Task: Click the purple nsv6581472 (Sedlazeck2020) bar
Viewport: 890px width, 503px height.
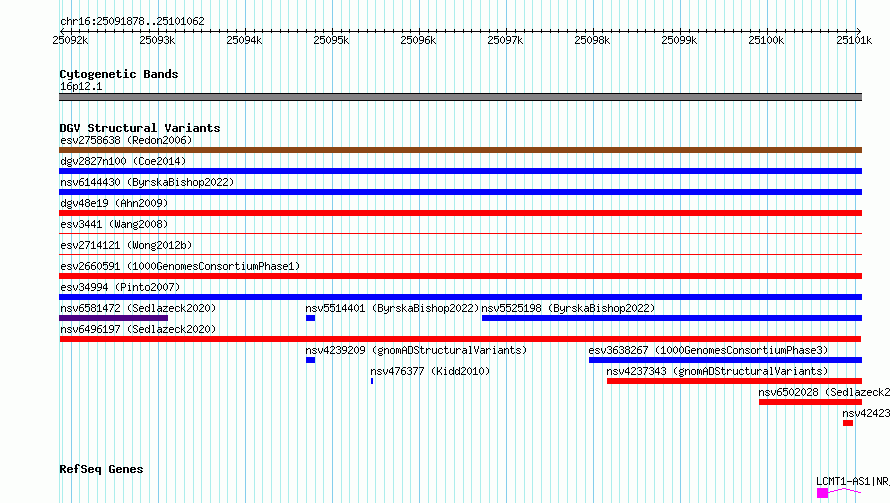Action: (x=114, y=318)
